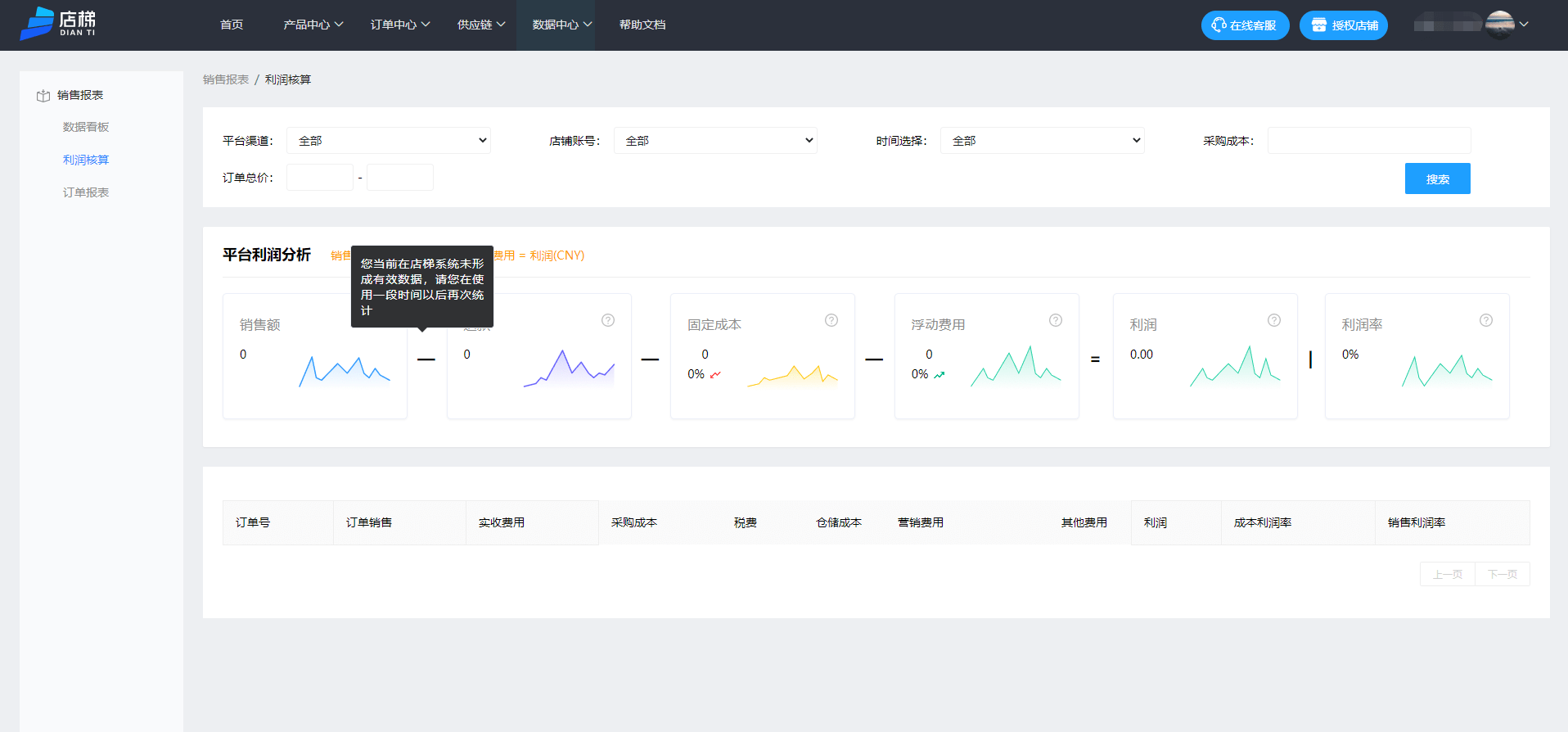The width and height of the screenshot is (1568, 732).
Task: Click help icon on 固定成本 card
Action: [x=831, y=320]
